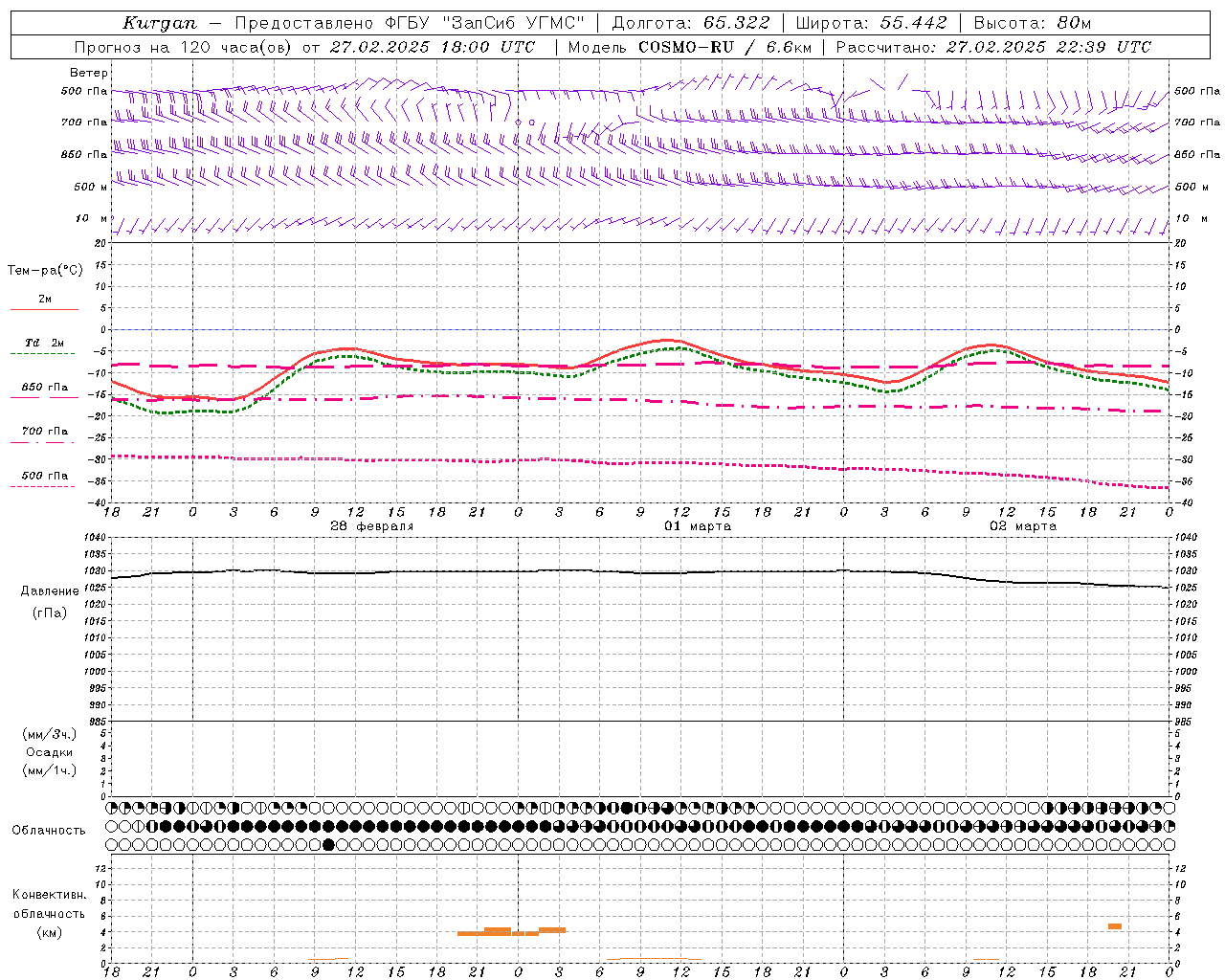Click the 850 гПа temperature legend entry
The width and height of the screenshot is (1225, 980).
[x=45, y=388]
